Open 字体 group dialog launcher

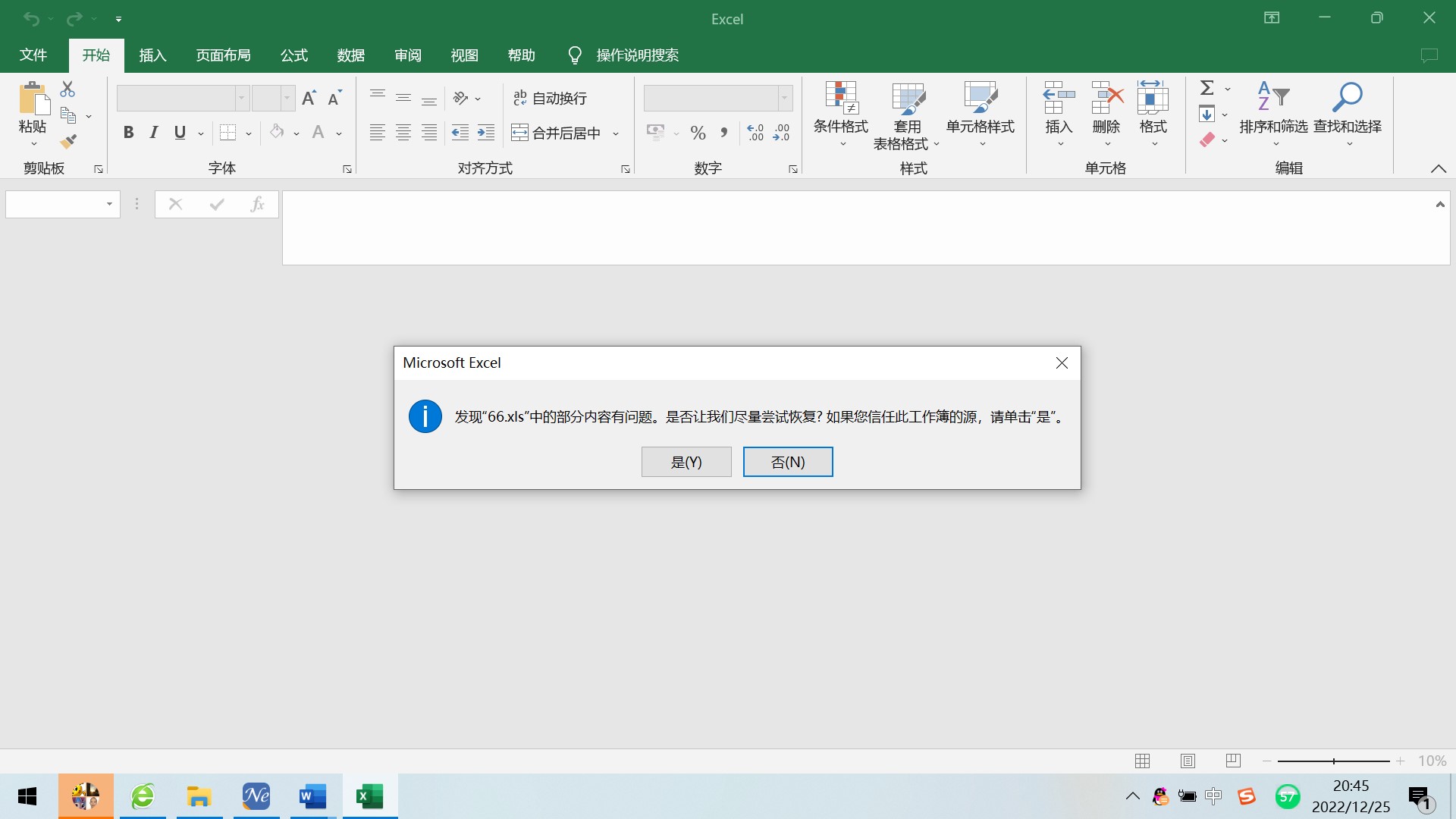[x=347, y=169]
